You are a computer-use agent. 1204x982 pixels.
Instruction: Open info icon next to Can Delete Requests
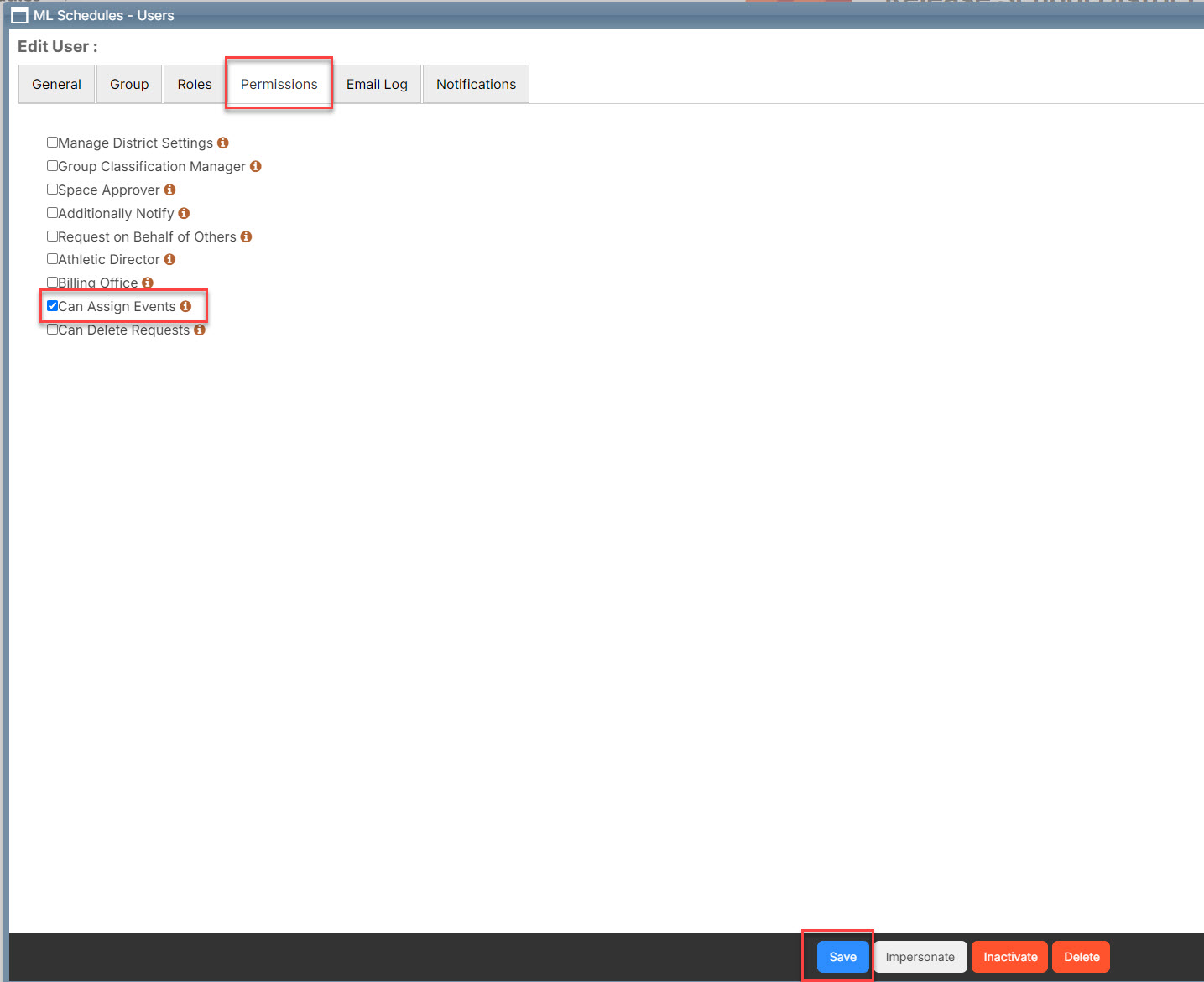tap(200, 330)
